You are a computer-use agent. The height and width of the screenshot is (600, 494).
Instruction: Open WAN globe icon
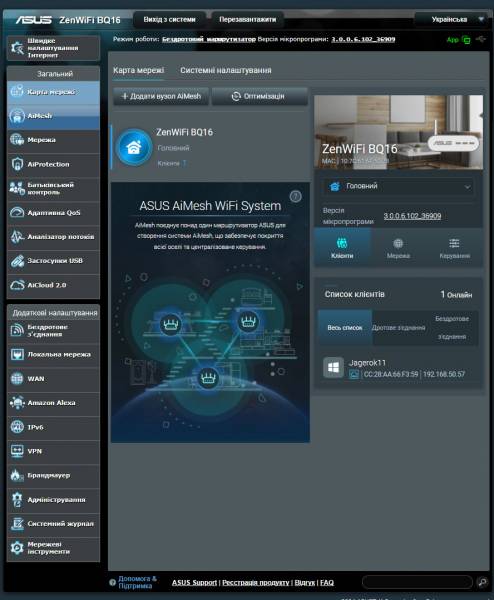[17, 378]
